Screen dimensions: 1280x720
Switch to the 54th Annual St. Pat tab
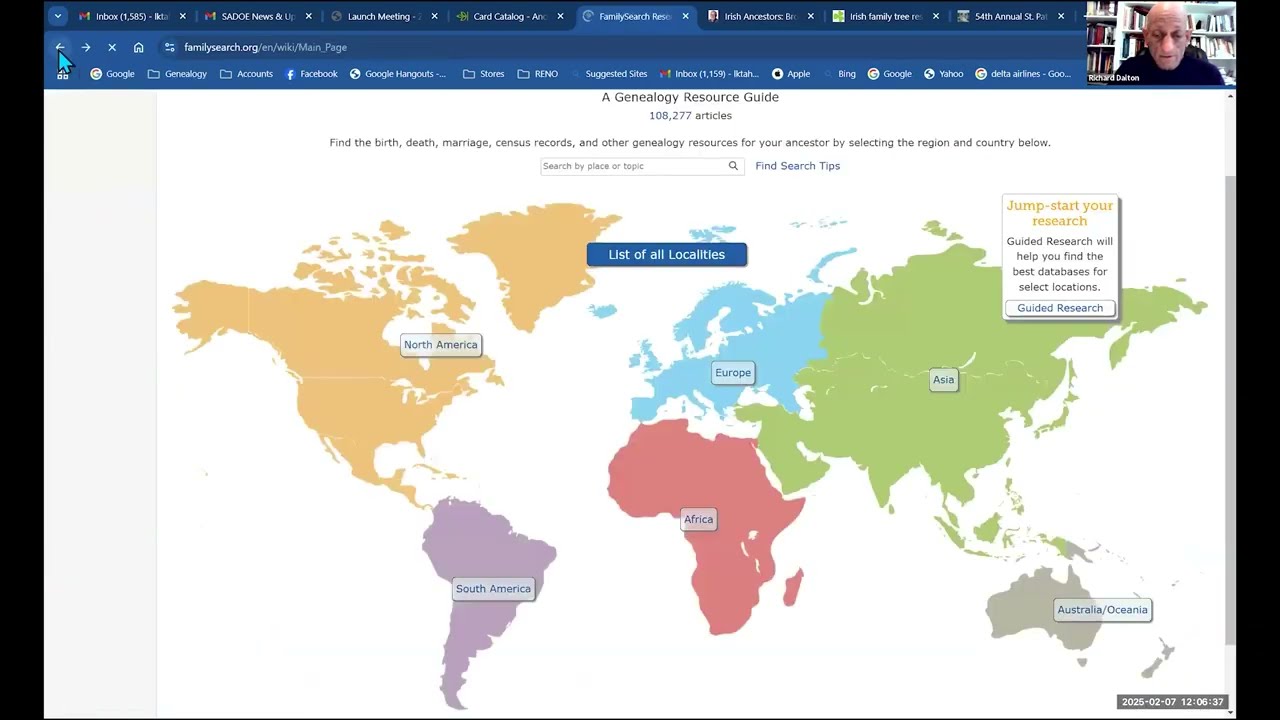1010,16
